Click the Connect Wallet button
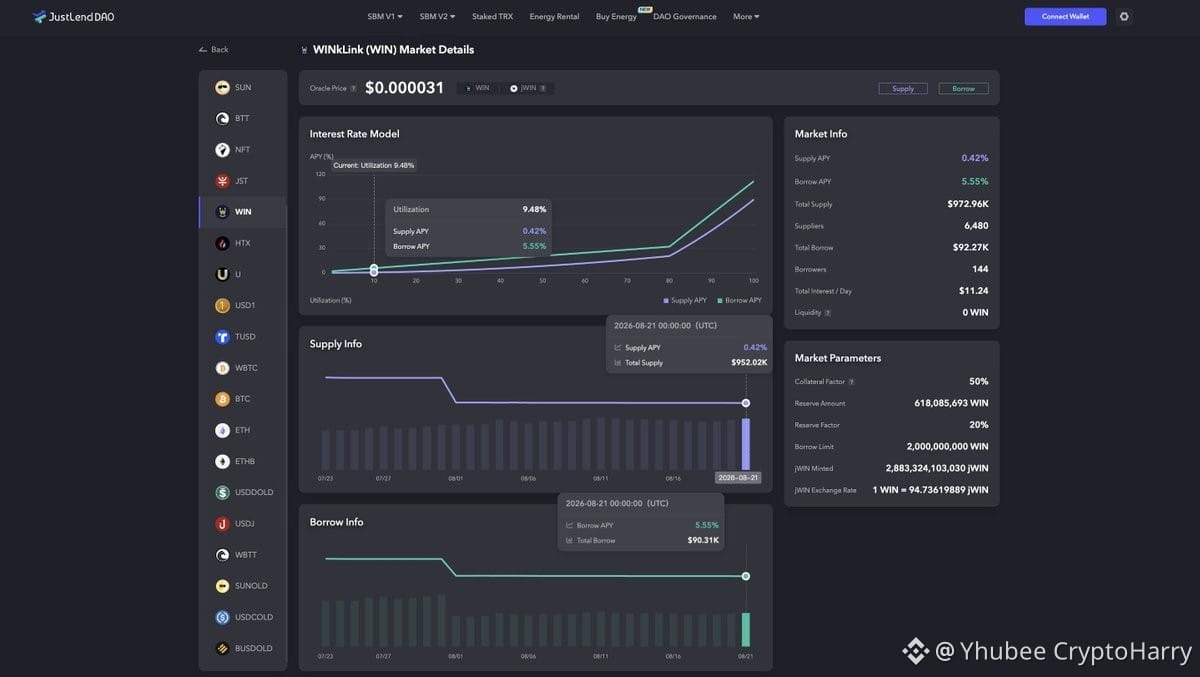This screenshot has width=1200, height=677. click(1065, 16)
